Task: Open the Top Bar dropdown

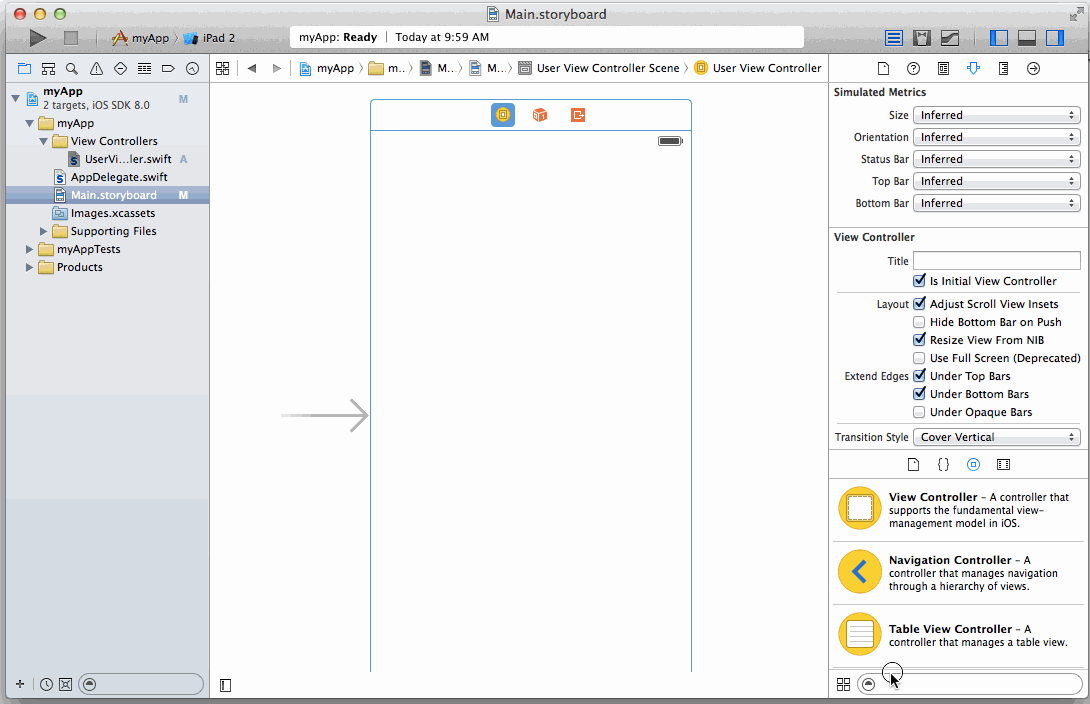Action: tap(997, 181)
